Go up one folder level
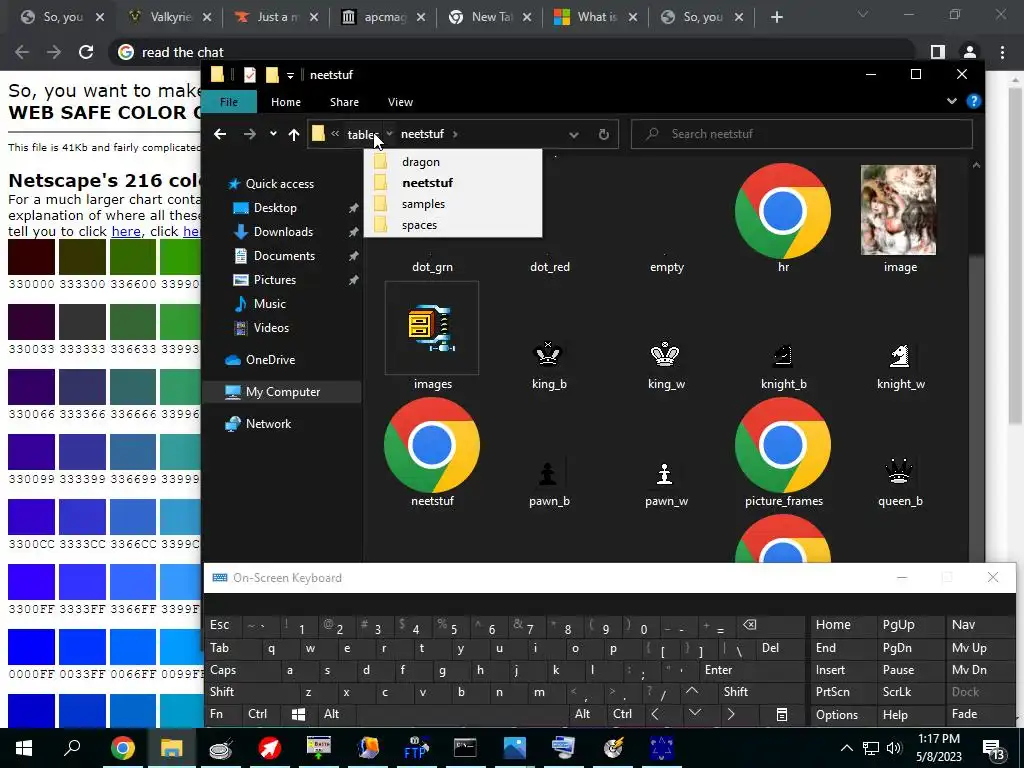 (294, 134)
